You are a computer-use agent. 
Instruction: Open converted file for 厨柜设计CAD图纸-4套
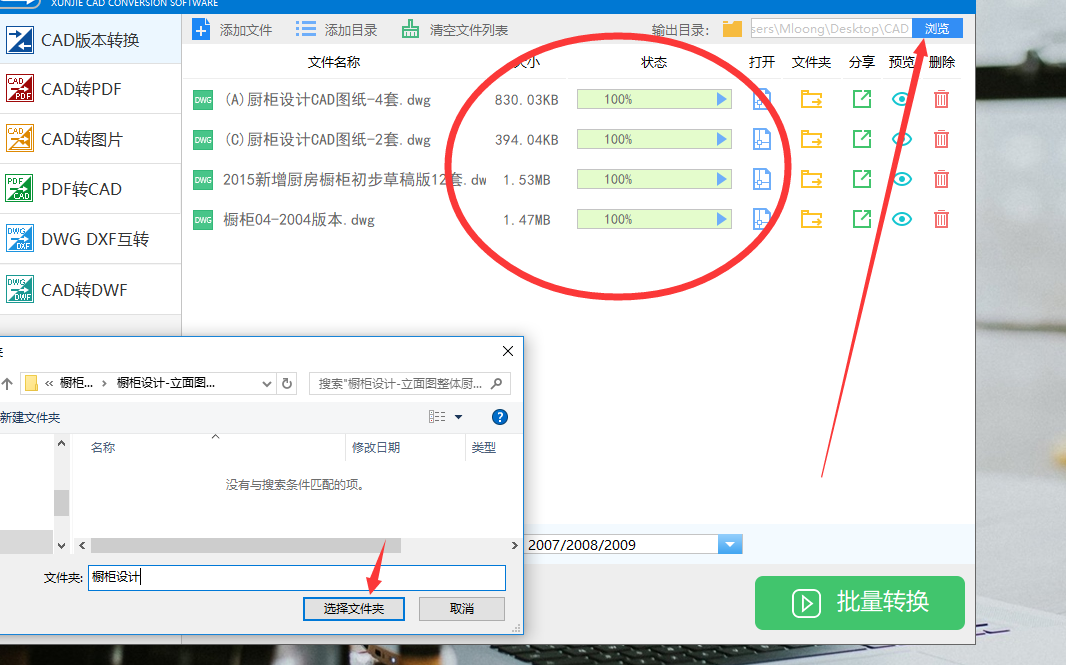[761, 99]
